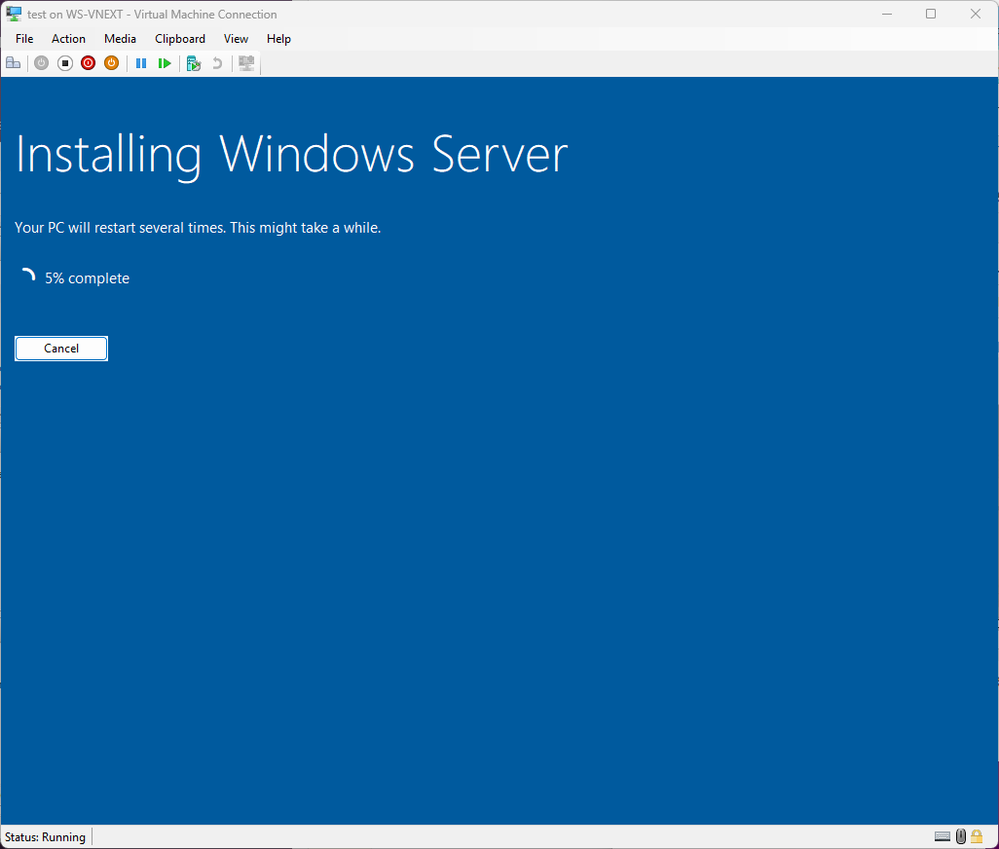Send Ctrl+Alt+Delete using the toolbar icon
The image size is (999, 849).
[13, 63]
